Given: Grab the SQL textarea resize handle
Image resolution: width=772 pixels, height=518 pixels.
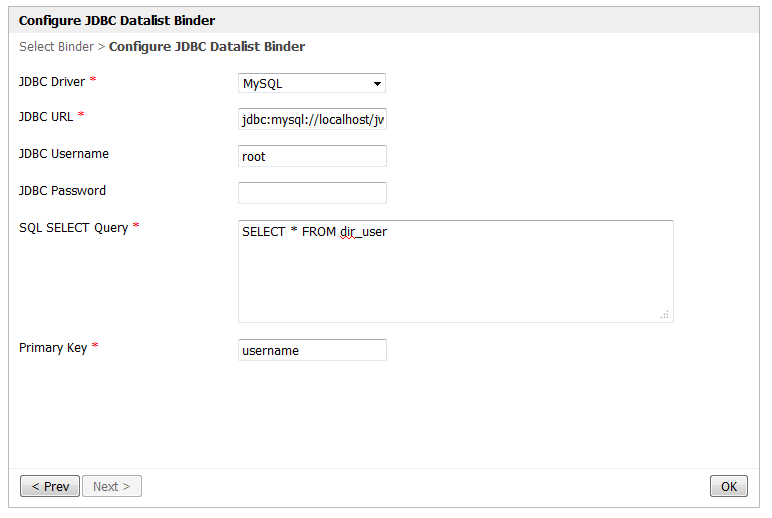Looking at the screenshot, I should coord(664,314).
